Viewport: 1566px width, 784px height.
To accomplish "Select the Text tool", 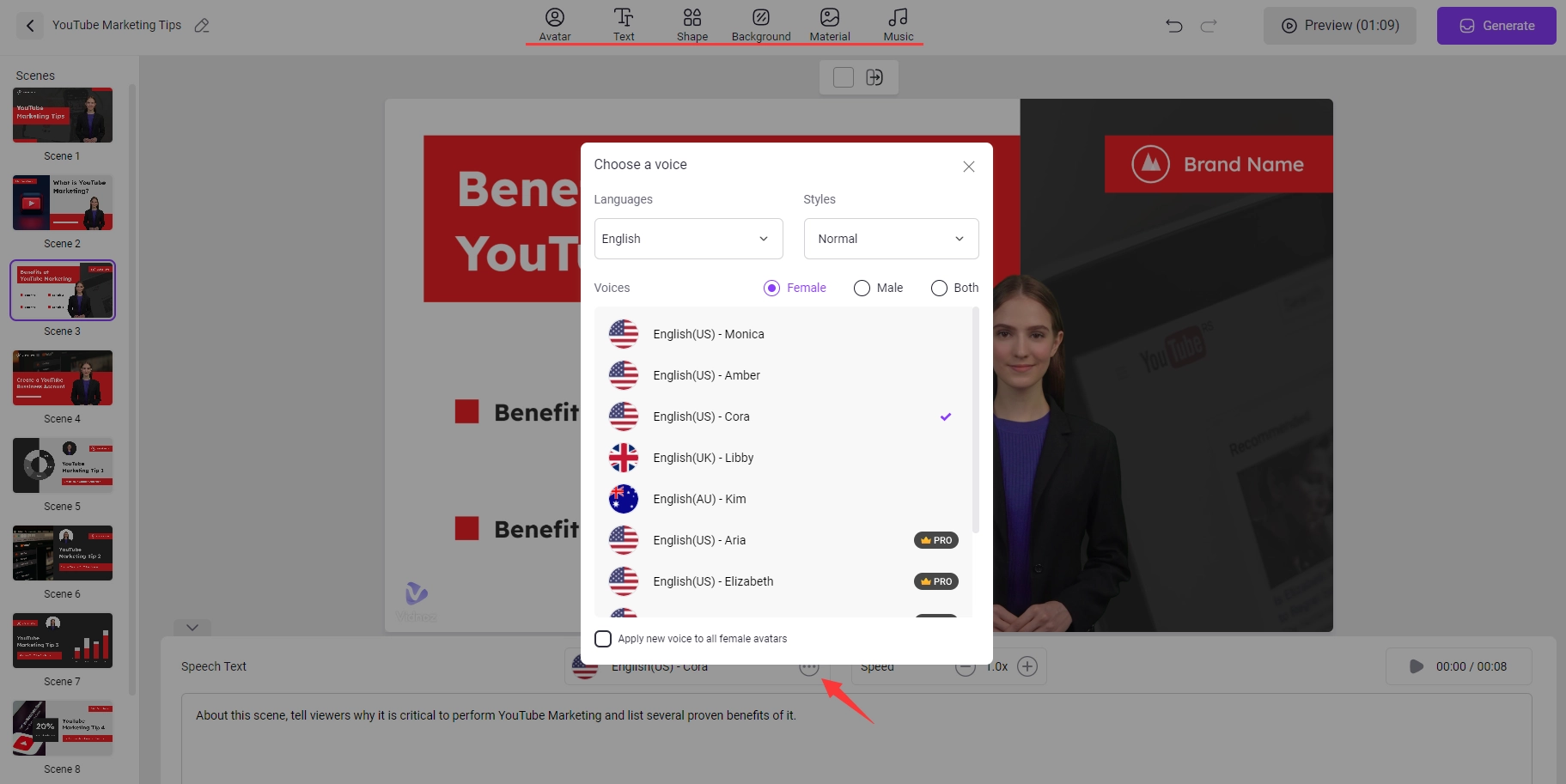I will 624,24.
